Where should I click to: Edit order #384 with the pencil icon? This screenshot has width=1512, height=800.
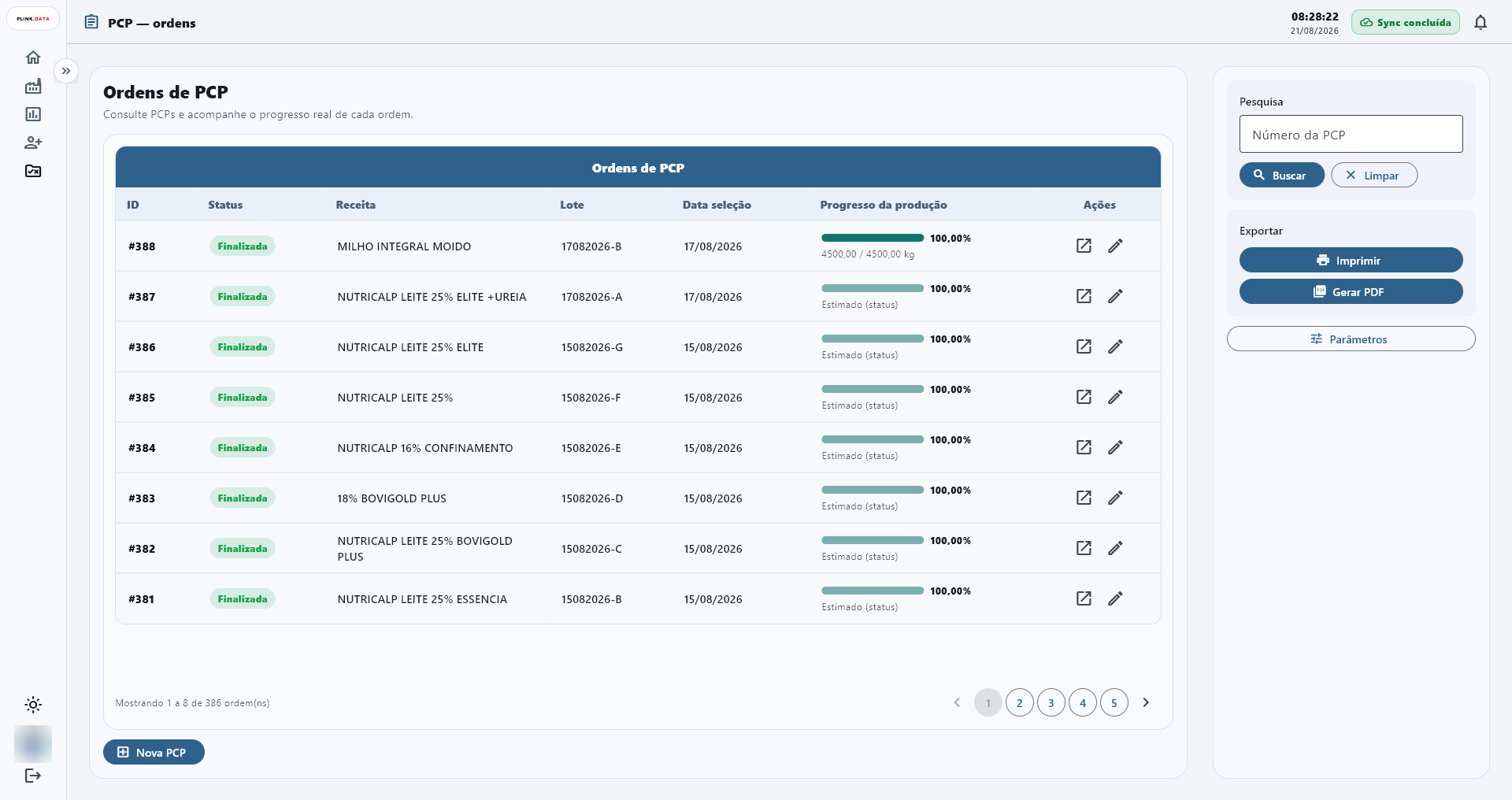[1115, 447]
